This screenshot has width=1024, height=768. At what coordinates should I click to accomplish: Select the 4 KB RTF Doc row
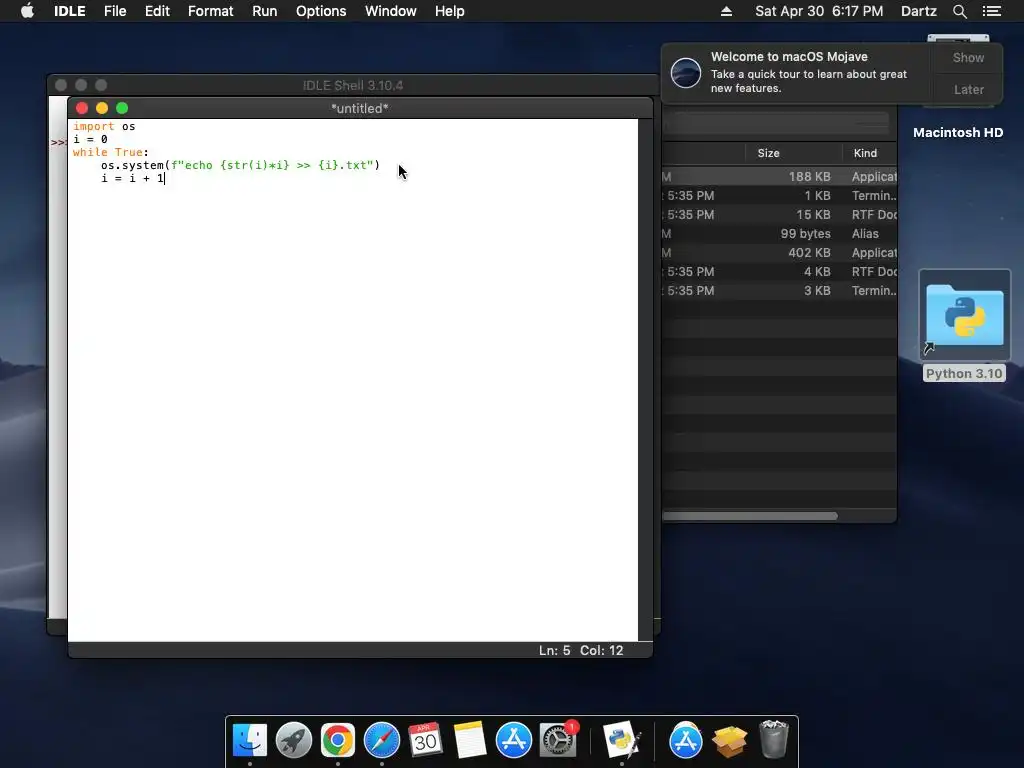pyautogui.click(x=780, y=271)
